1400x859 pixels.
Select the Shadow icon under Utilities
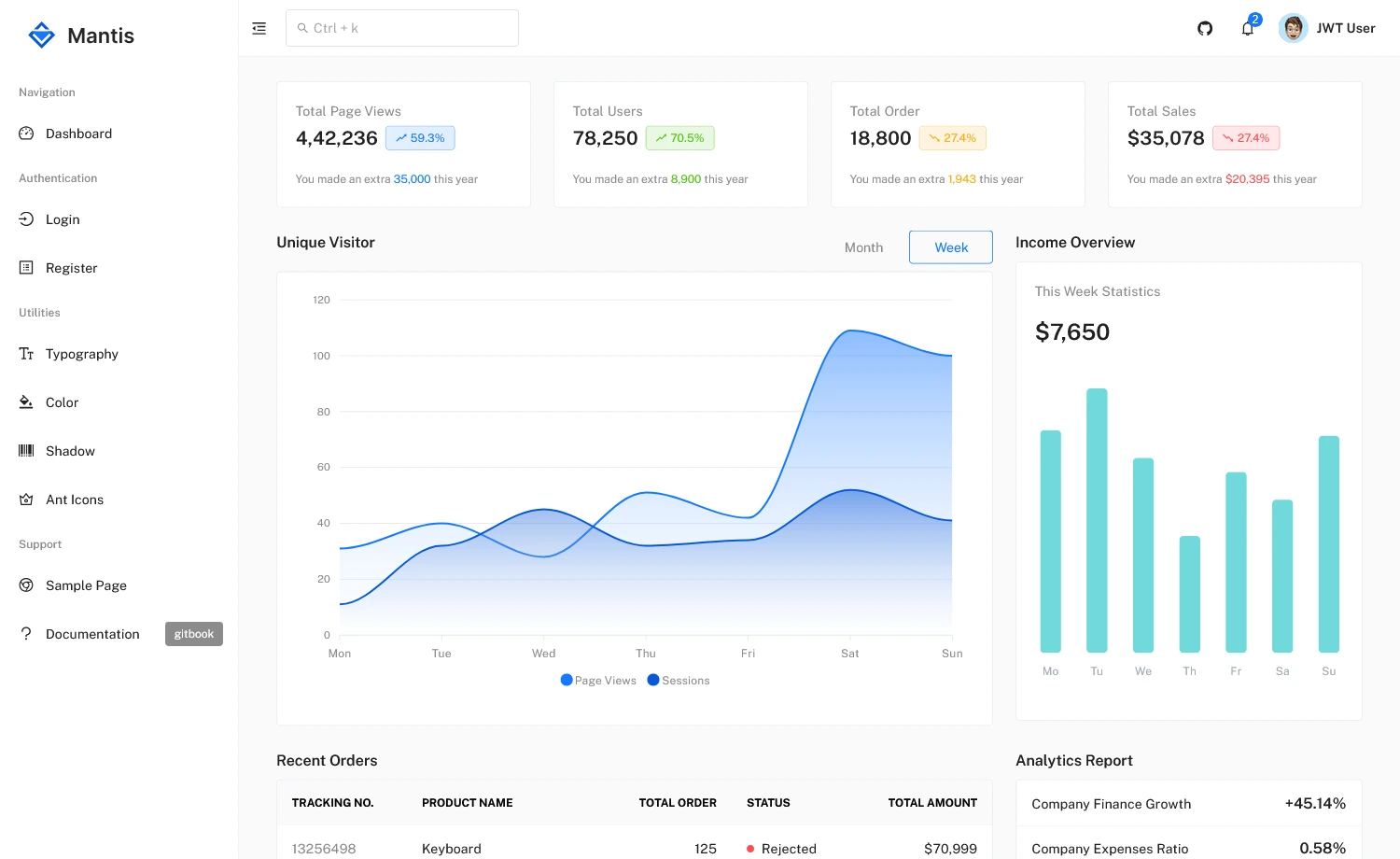click(26, 451)
